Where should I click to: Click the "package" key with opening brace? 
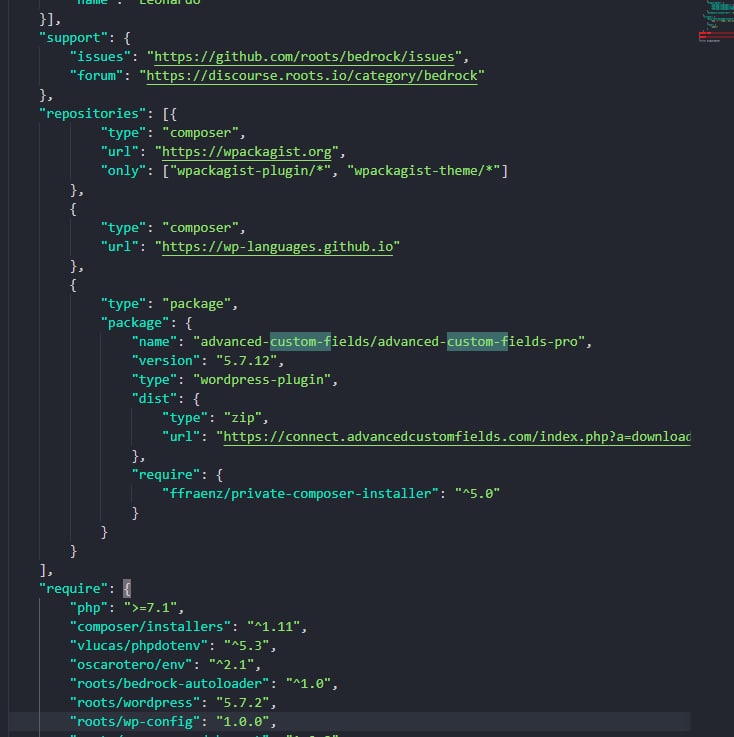pos(146,323)
